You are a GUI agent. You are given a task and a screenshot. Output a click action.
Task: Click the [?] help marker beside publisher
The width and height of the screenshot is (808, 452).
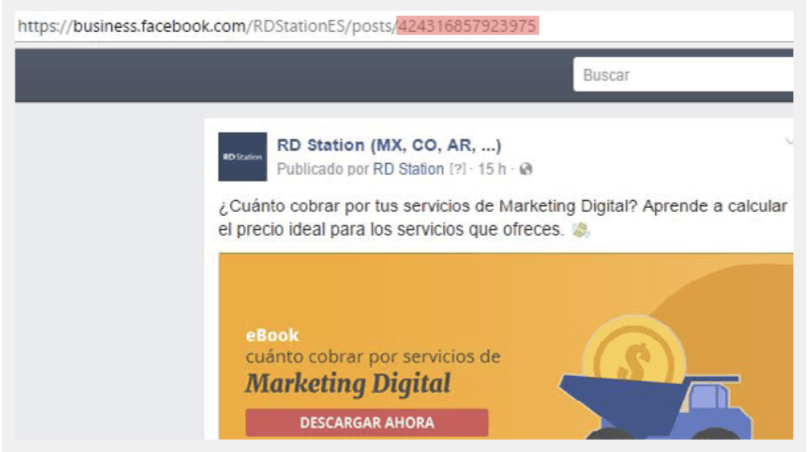pos(458,169)
